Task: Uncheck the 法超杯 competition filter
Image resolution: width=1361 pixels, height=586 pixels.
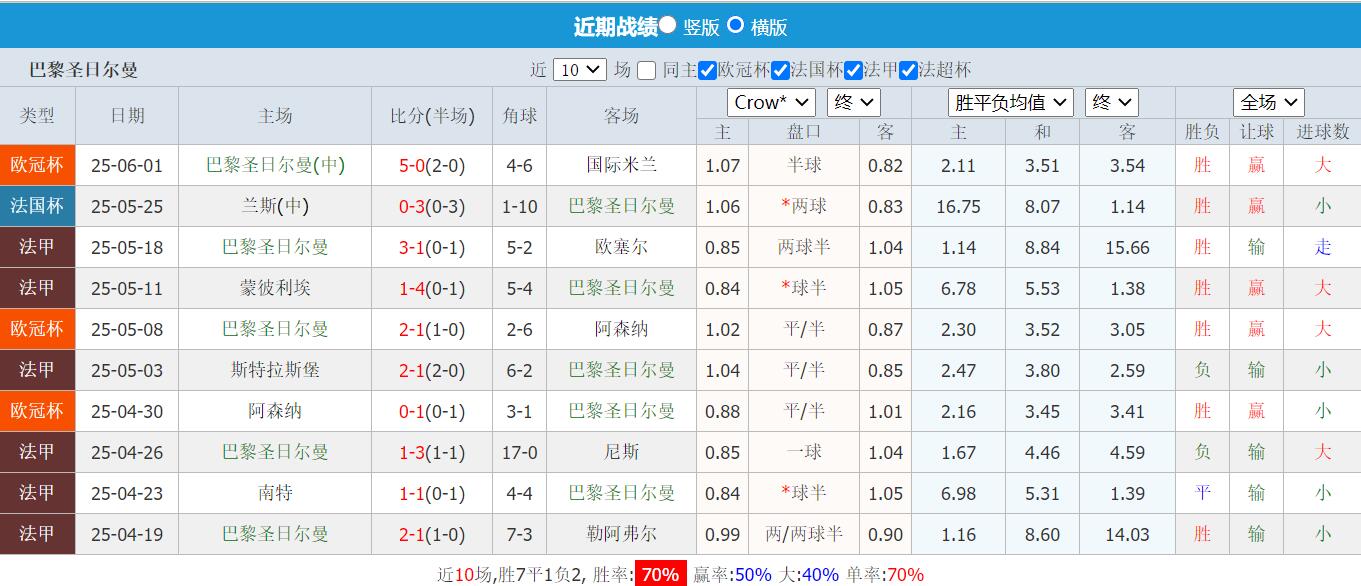Action: click(907, 70)
